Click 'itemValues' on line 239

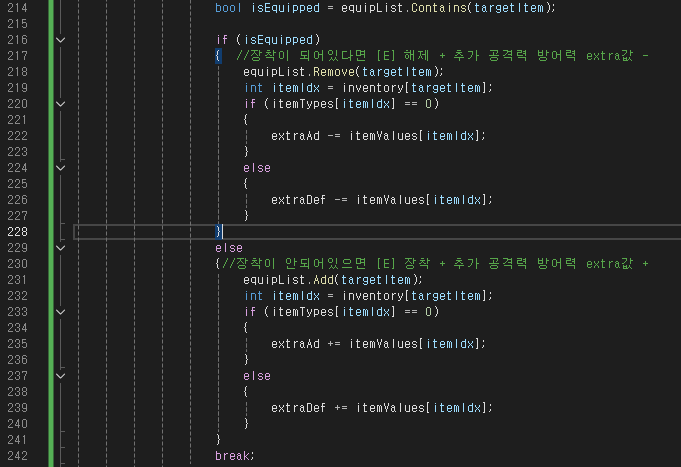pyautogui.click(x=391, y=408)
